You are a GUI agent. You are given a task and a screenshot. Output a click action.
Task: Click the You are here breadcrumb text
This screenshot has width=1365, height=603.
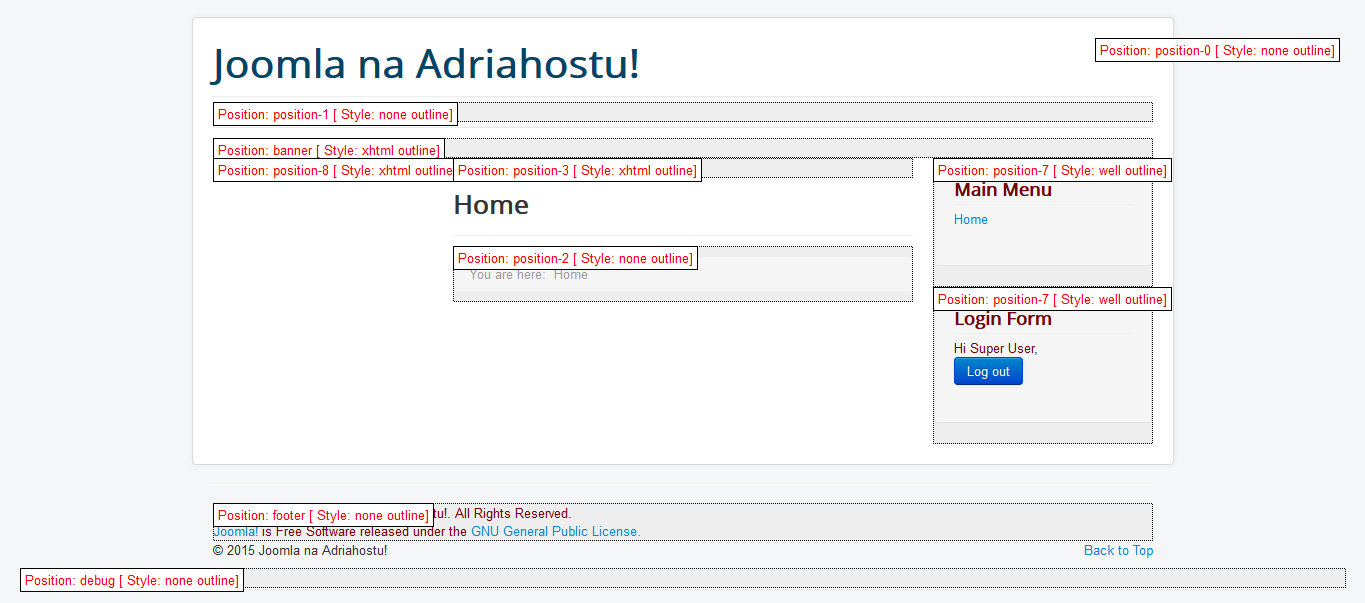coord(507,275)
